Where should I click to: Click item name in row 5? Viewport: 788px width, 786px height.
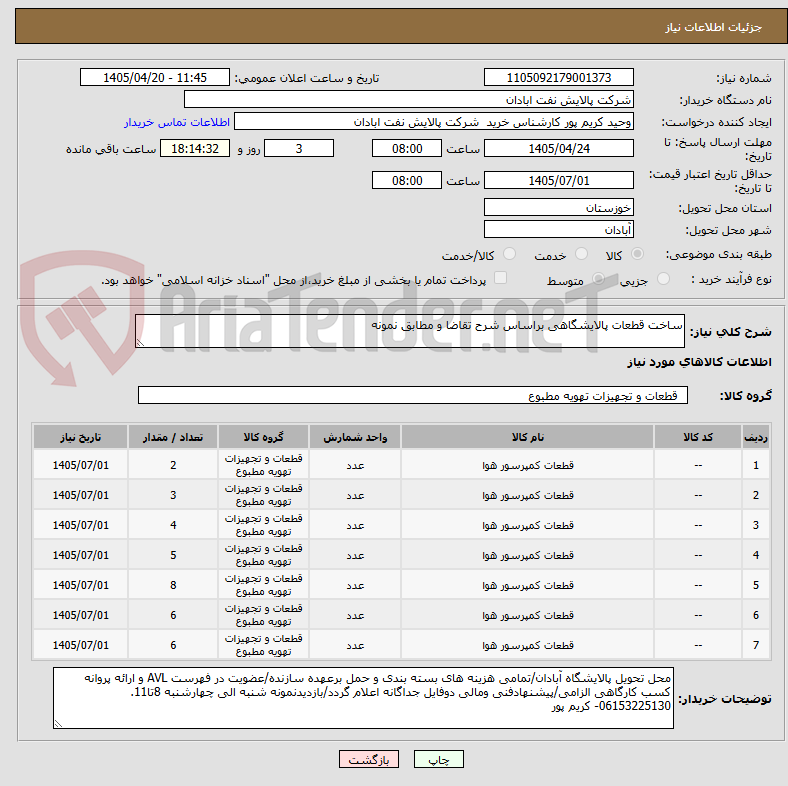point(528,585)
